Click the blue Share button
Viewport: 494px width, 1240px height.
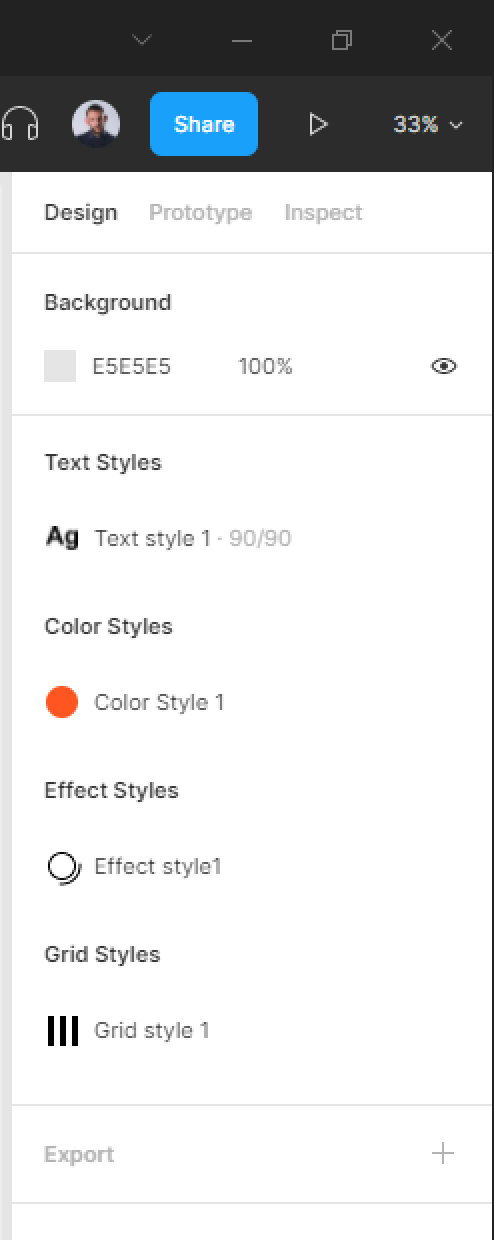[x=204, y=124]
